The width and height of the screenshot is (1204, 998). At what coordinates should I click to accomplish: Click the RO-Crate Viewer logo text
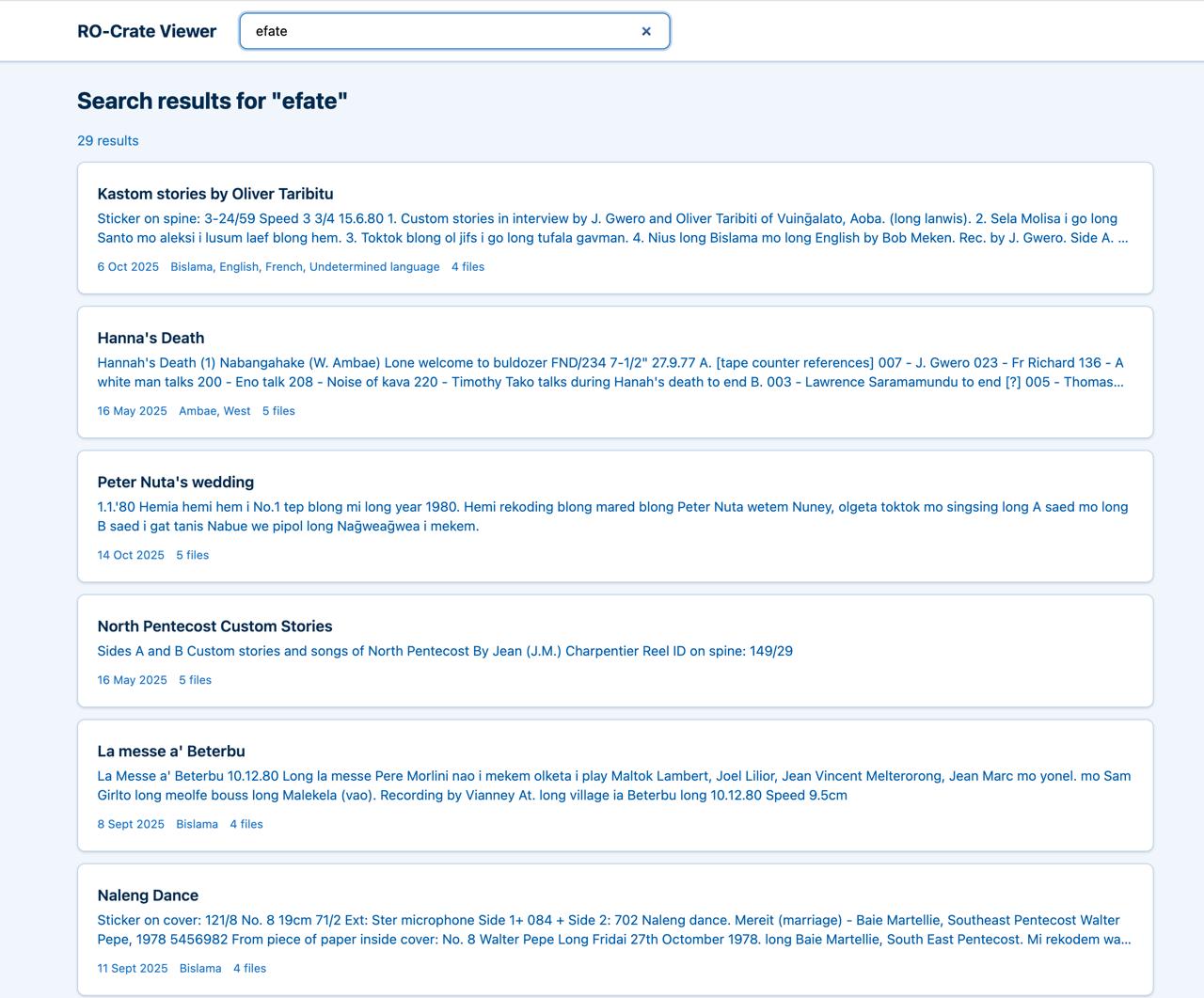tap(147, 31)
